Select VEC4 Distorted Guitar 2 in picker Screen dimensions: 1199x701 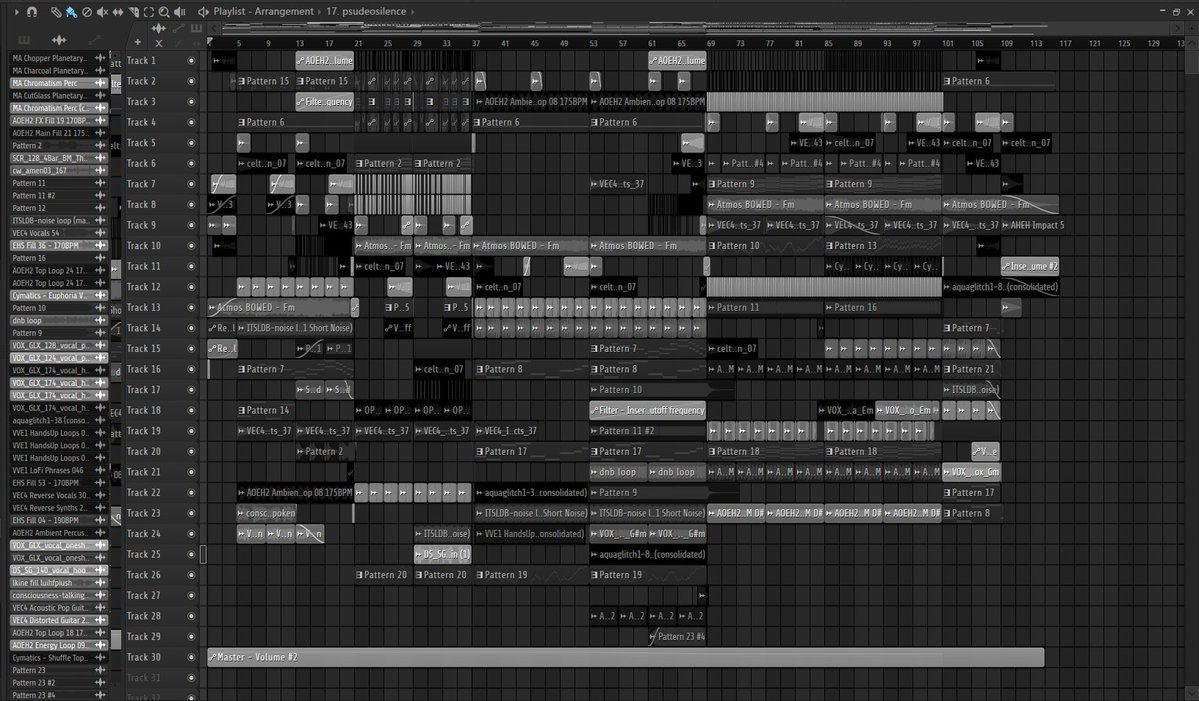coord(58,620)
